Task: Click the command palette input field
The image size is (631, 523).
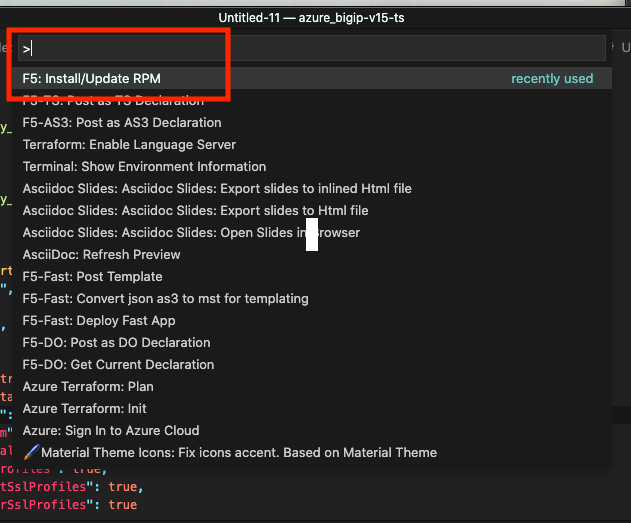Action: (300, 47)
